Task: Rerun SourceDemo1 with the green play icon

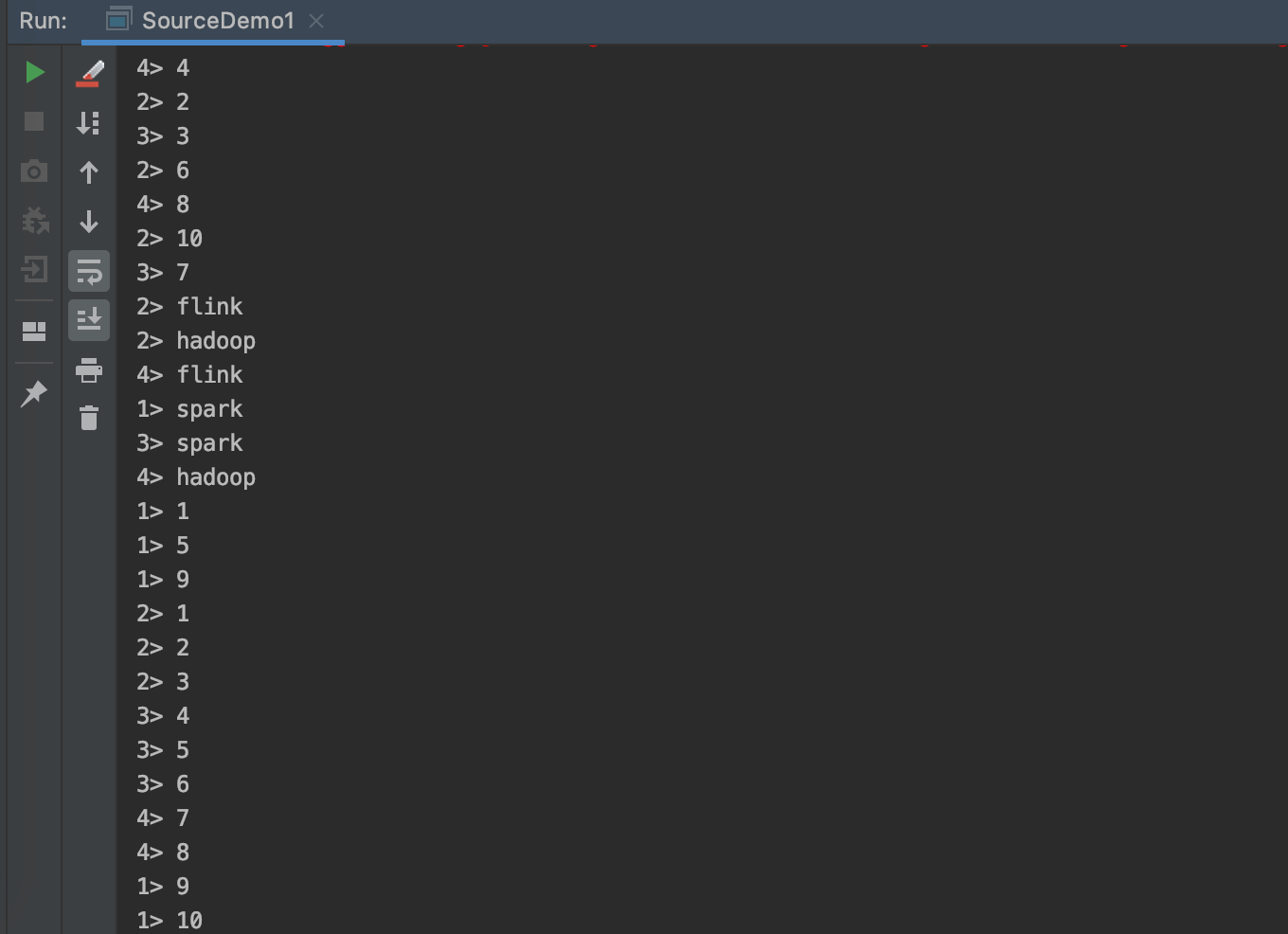Action: [x=34, y=72]
